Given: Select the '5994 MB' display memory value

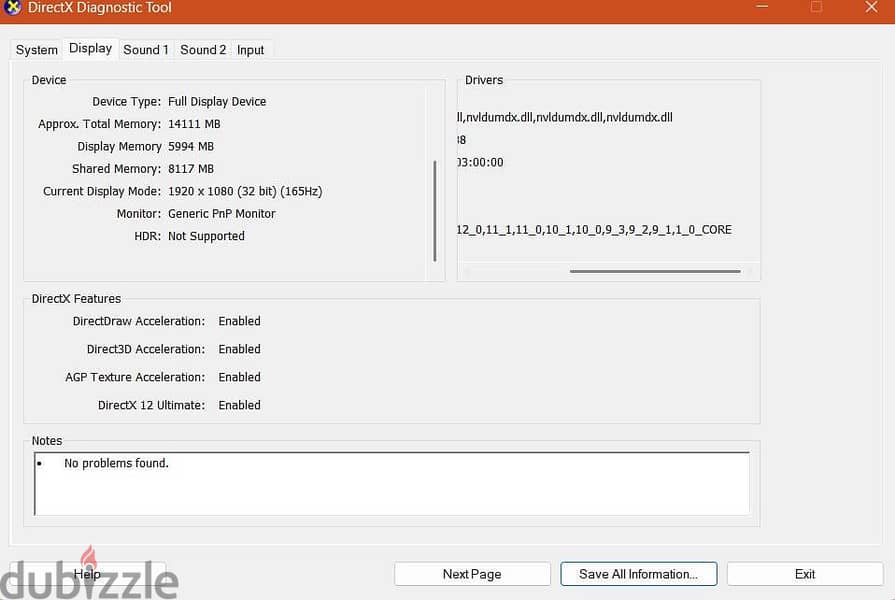Looking at the screenshot, I should tap(191, 147).
